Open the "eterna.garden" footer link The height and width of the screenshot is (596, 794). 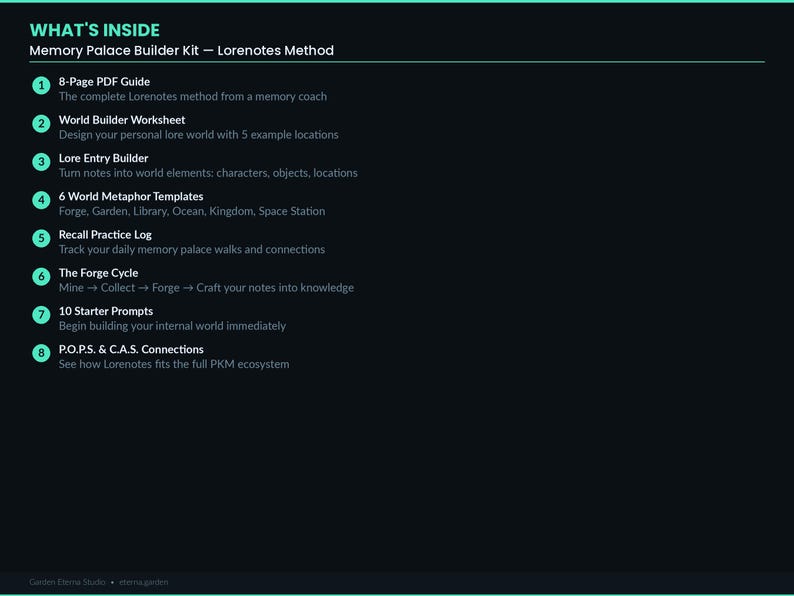(144, 582)
